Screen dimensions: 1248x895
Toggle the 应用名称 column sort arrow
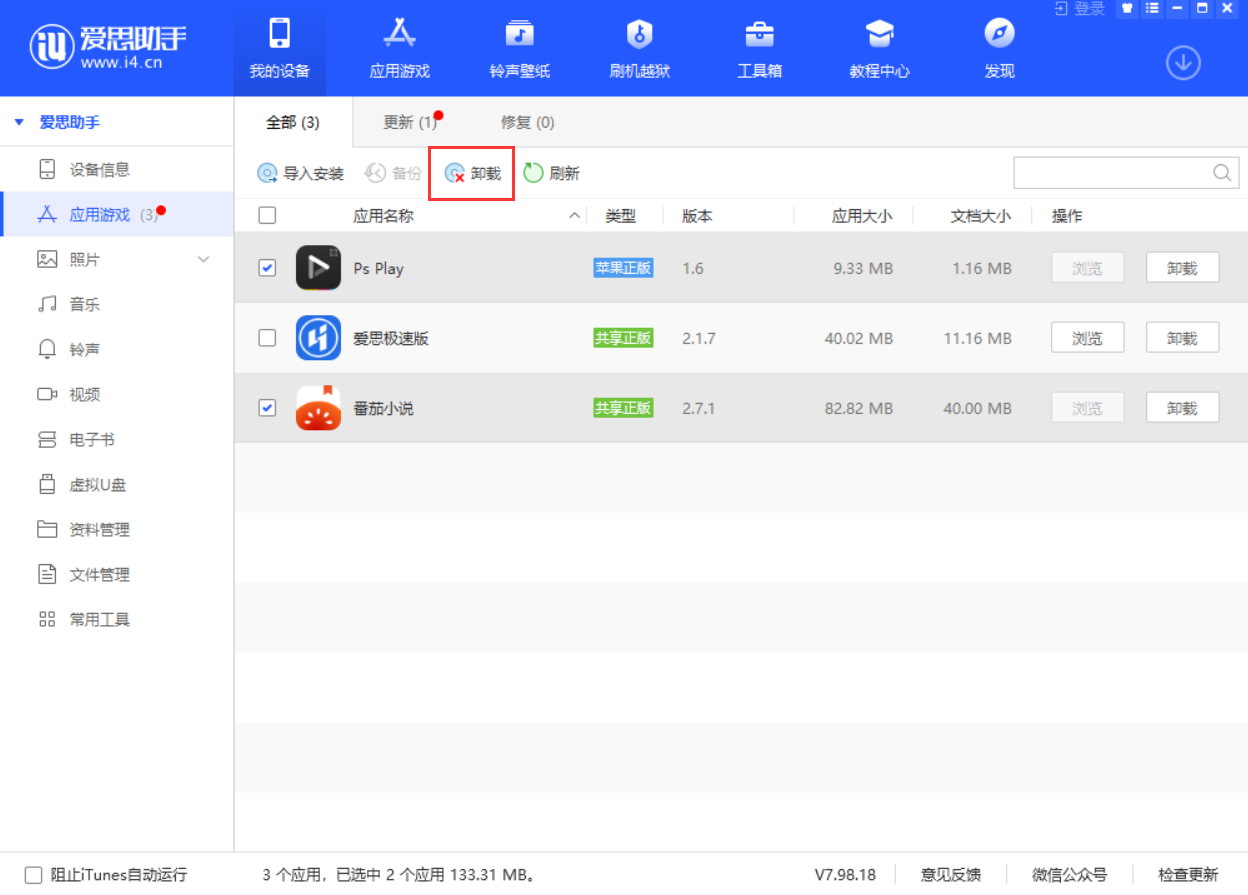tap(574, 215)
